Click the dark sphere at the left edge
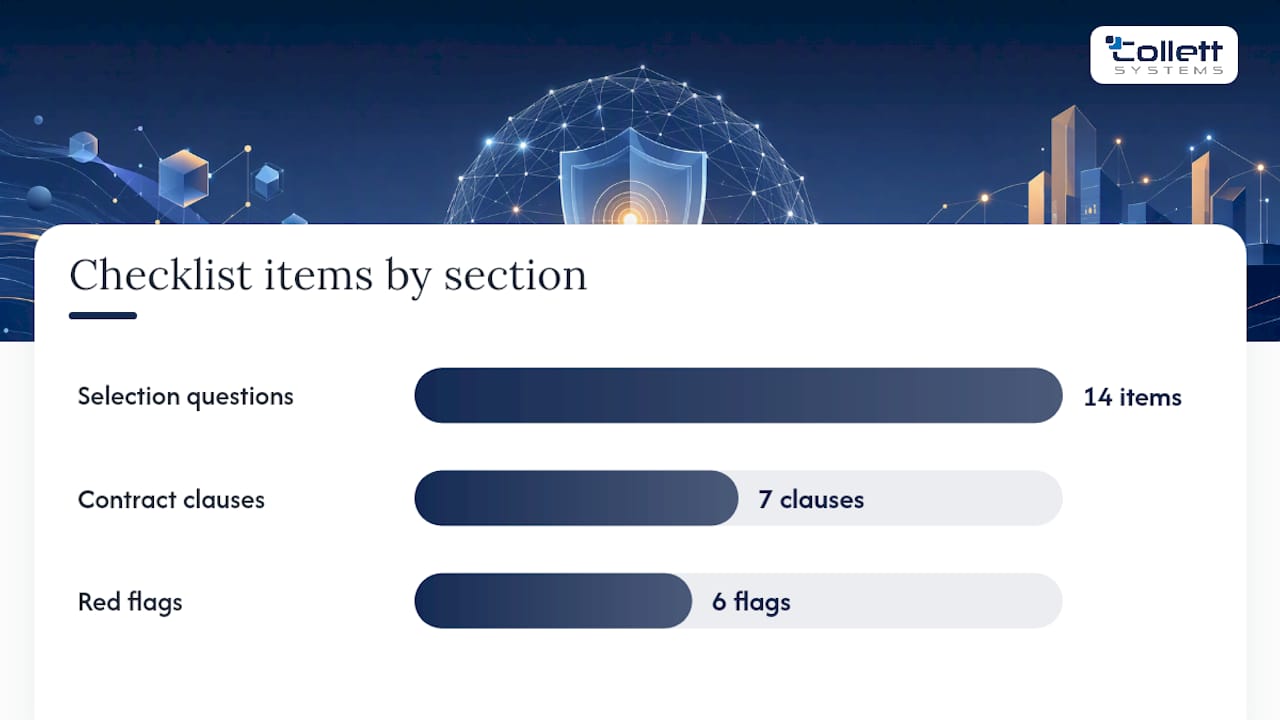This screenshot has height=720, width=1280. (39, 197)
